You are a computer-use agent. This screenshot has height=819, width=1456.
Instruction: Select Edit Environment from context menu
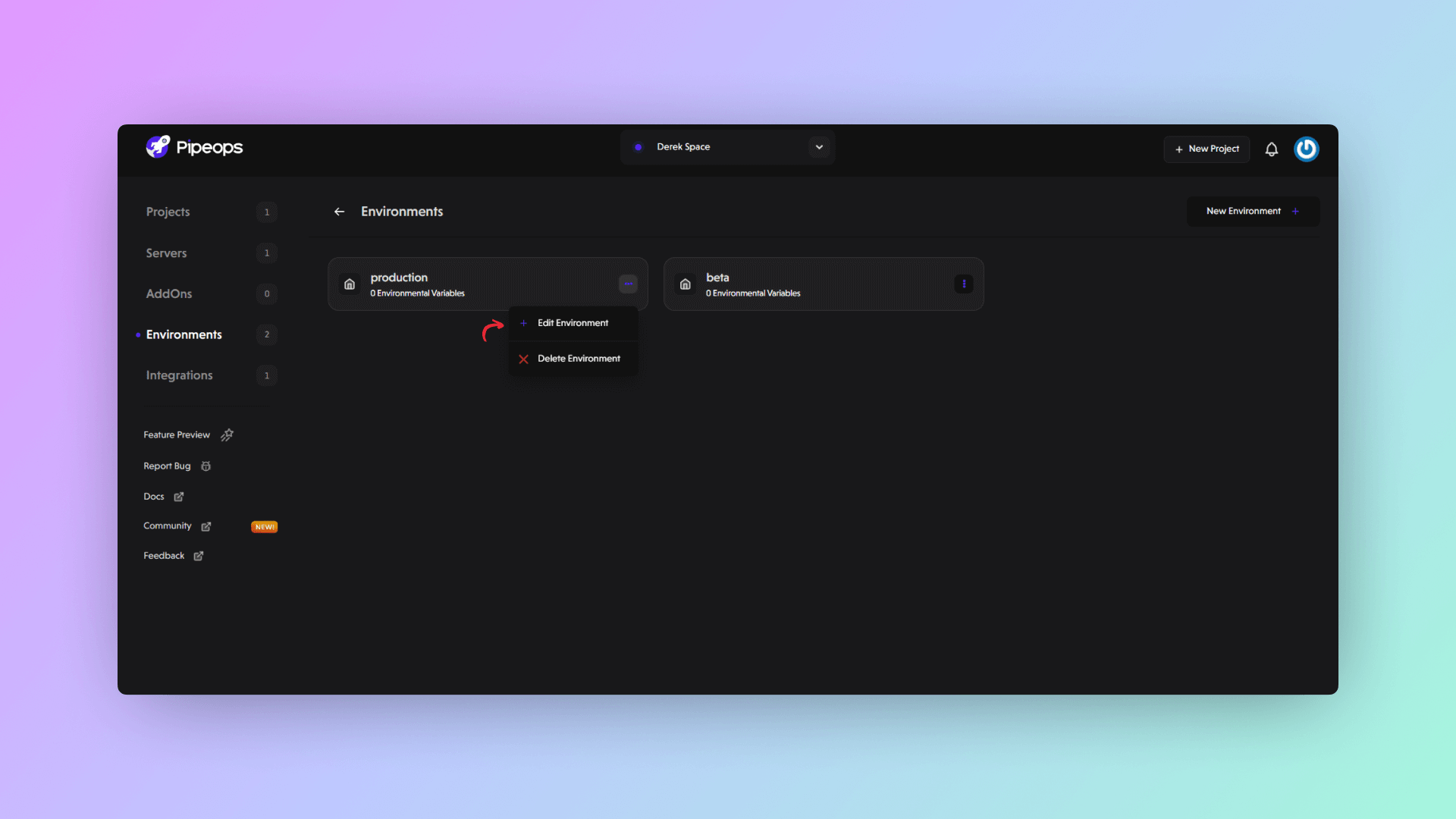[573, 322]
